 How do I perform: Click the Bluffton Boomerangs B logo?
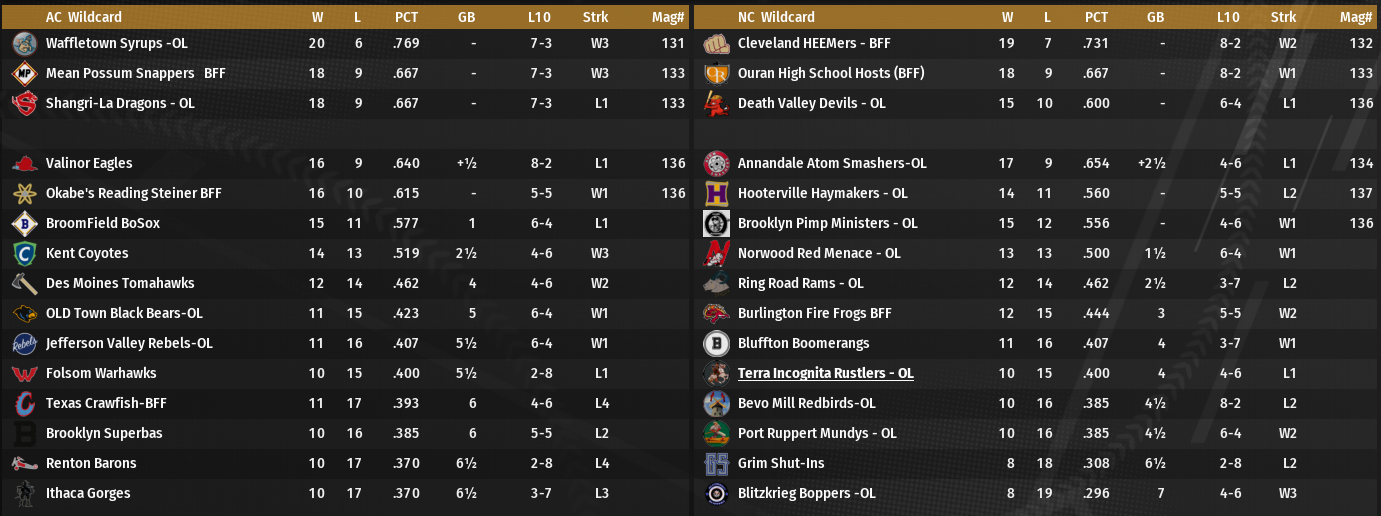[716, 344]
